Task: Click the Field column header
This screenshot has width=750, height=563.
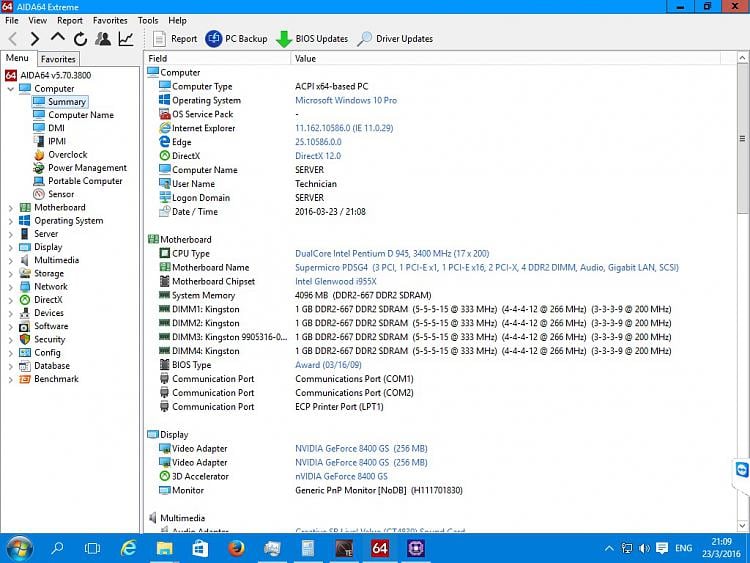Action: coord(217,58)
